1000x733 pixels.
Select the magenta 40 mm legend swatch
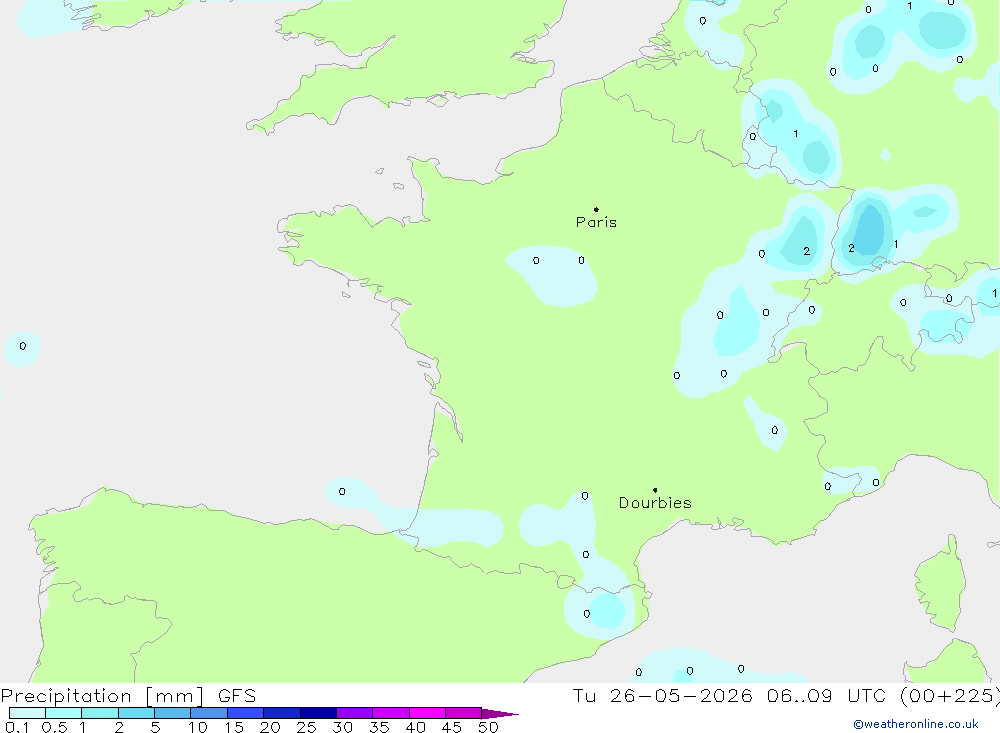tap(427, 713)
